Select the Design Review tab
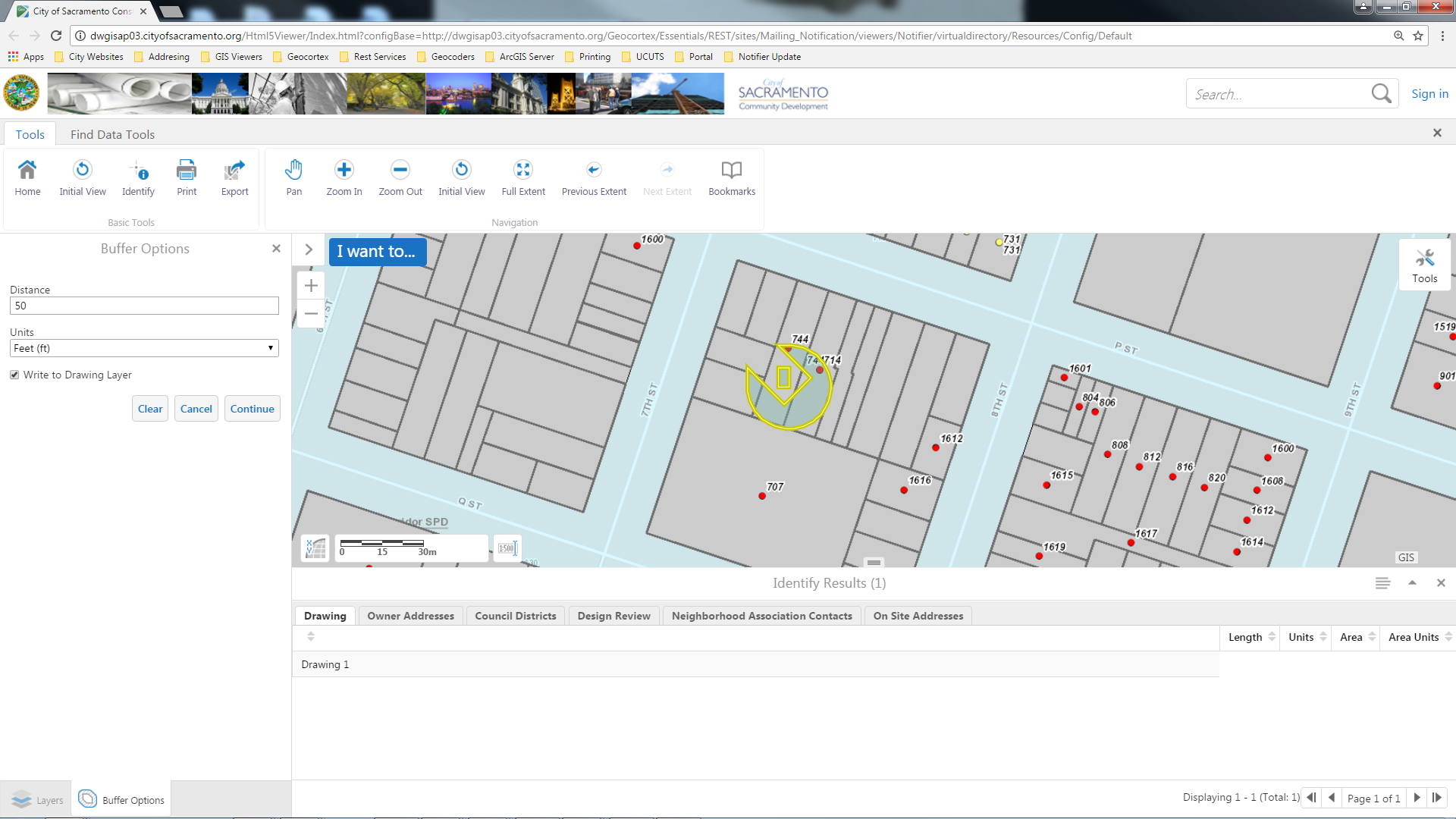The image size is (1456, 819). tap(613, 616)
